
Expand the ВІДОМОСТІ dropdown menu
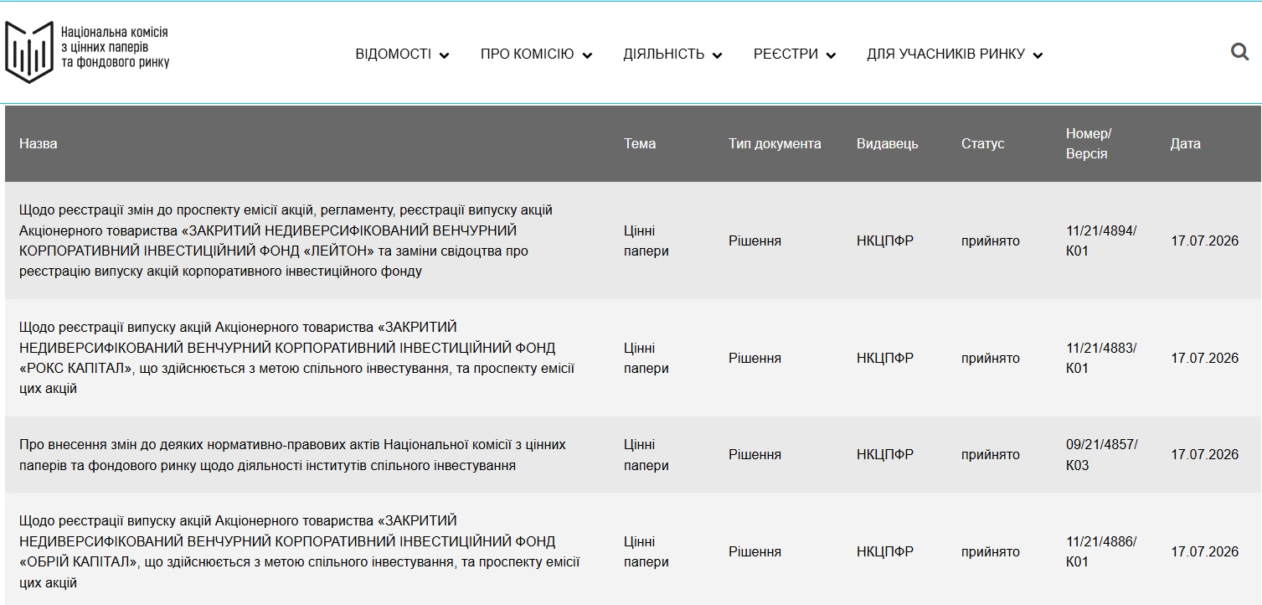click(x=402, y=54)
